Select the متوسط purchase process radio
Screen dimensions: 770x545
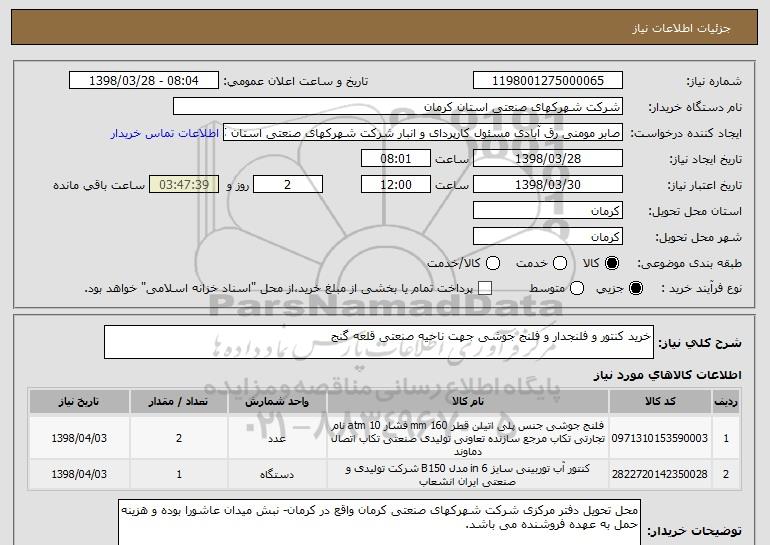click(x=577, y=289)
